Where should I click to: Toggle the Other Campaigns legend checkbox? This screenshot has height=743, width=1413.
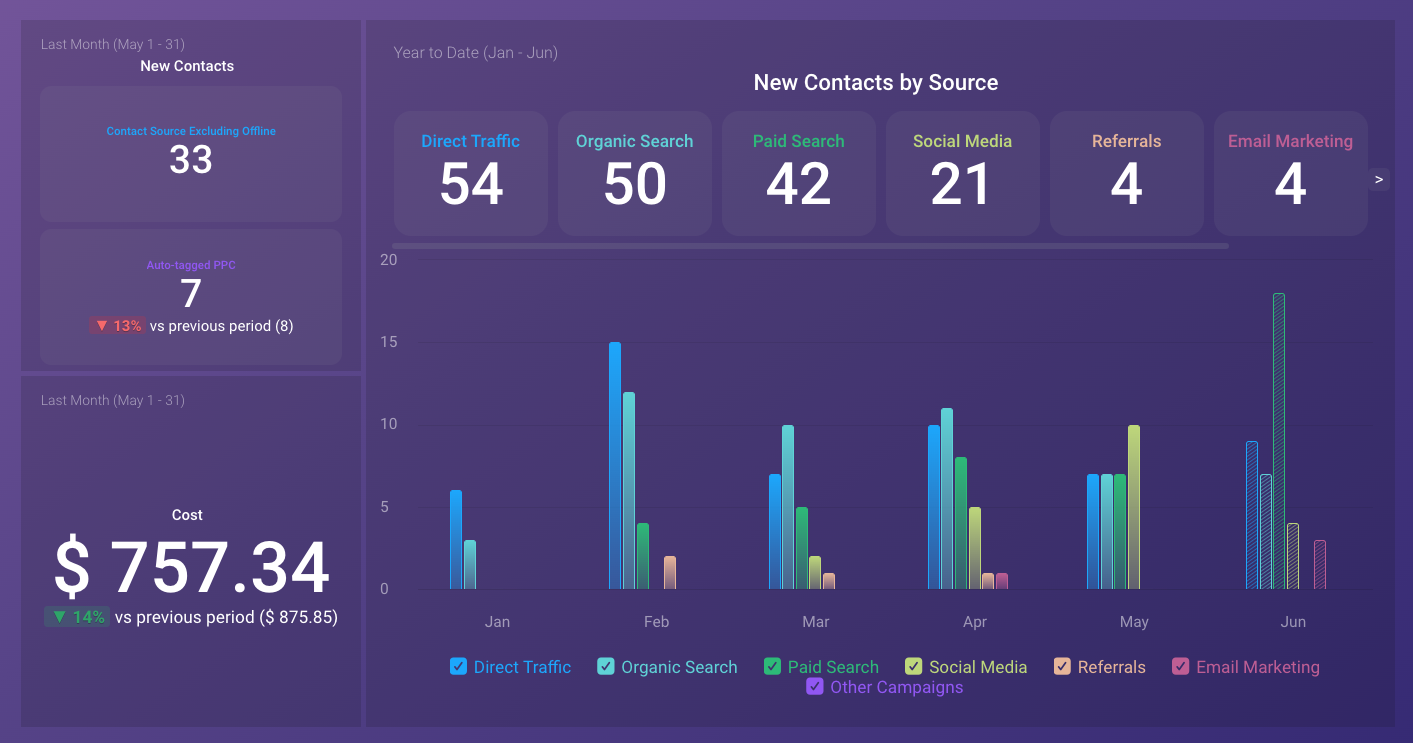coord(815,687)
